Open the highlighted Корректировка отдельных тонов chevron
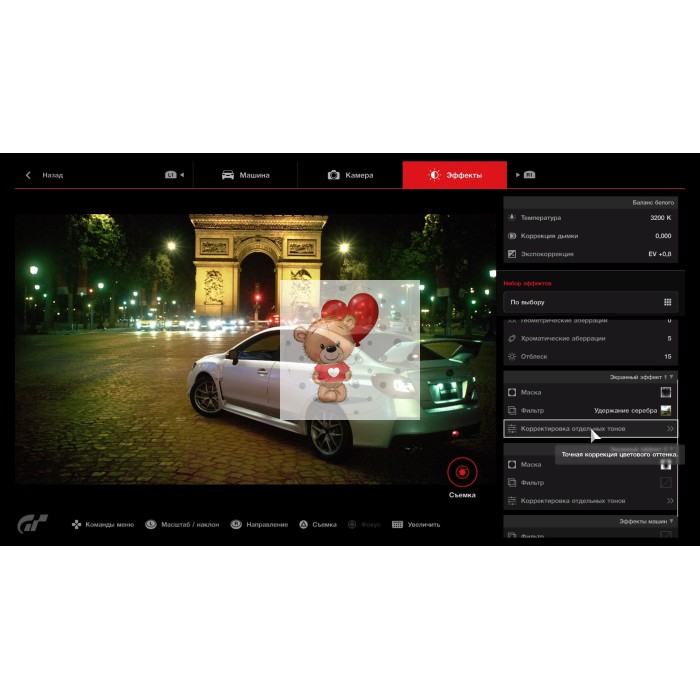Viewport: 700px width, 700px height. coord(670,429)
